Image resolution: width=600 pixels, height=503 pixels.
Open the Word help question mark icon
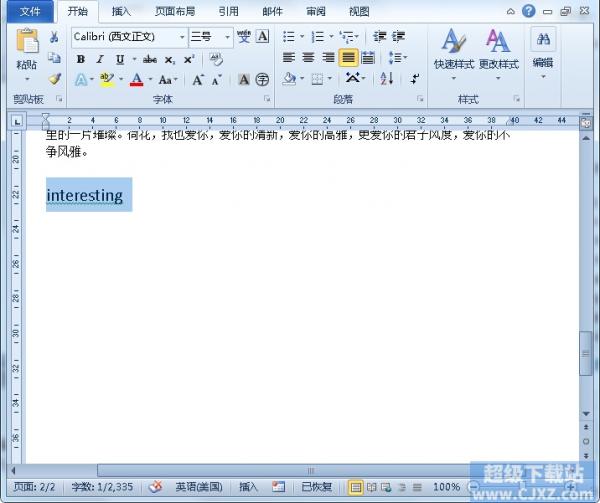528,12
